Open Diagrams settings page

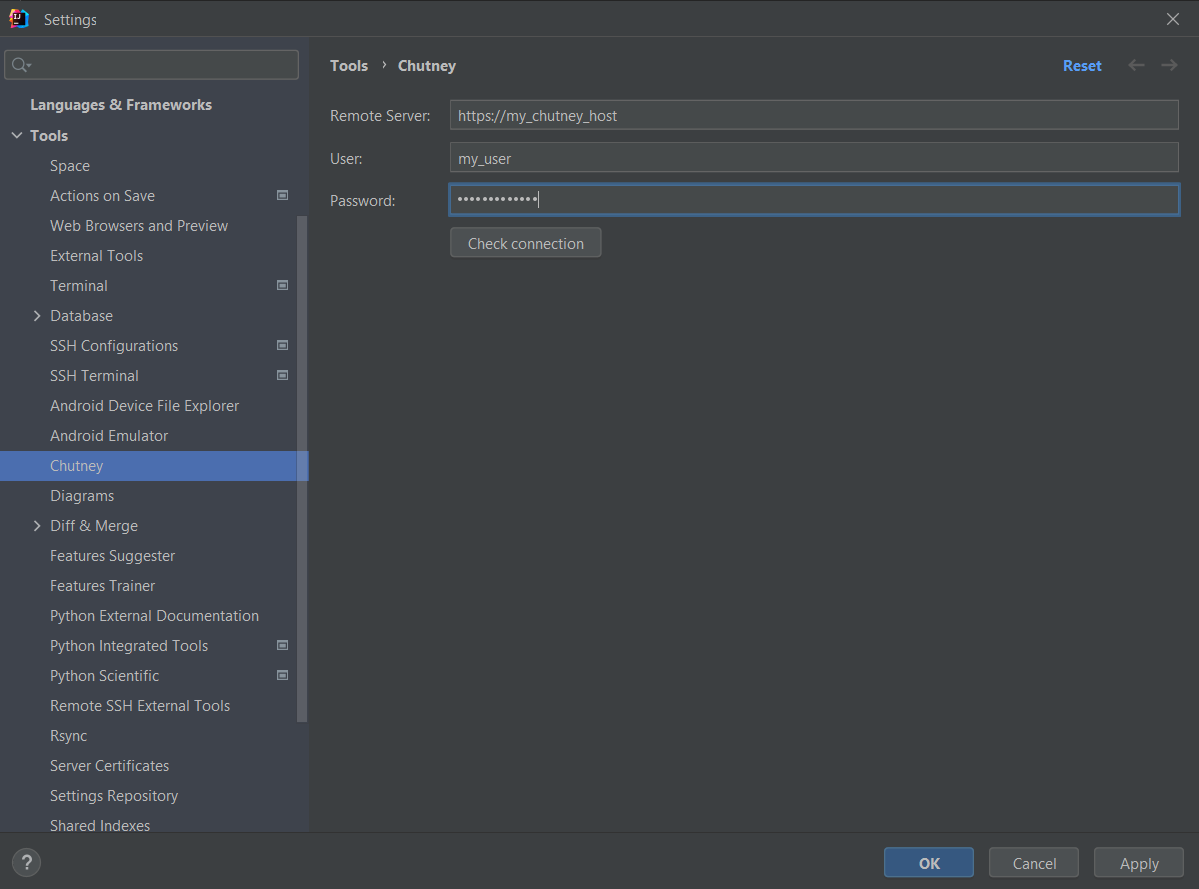[82, 495]
